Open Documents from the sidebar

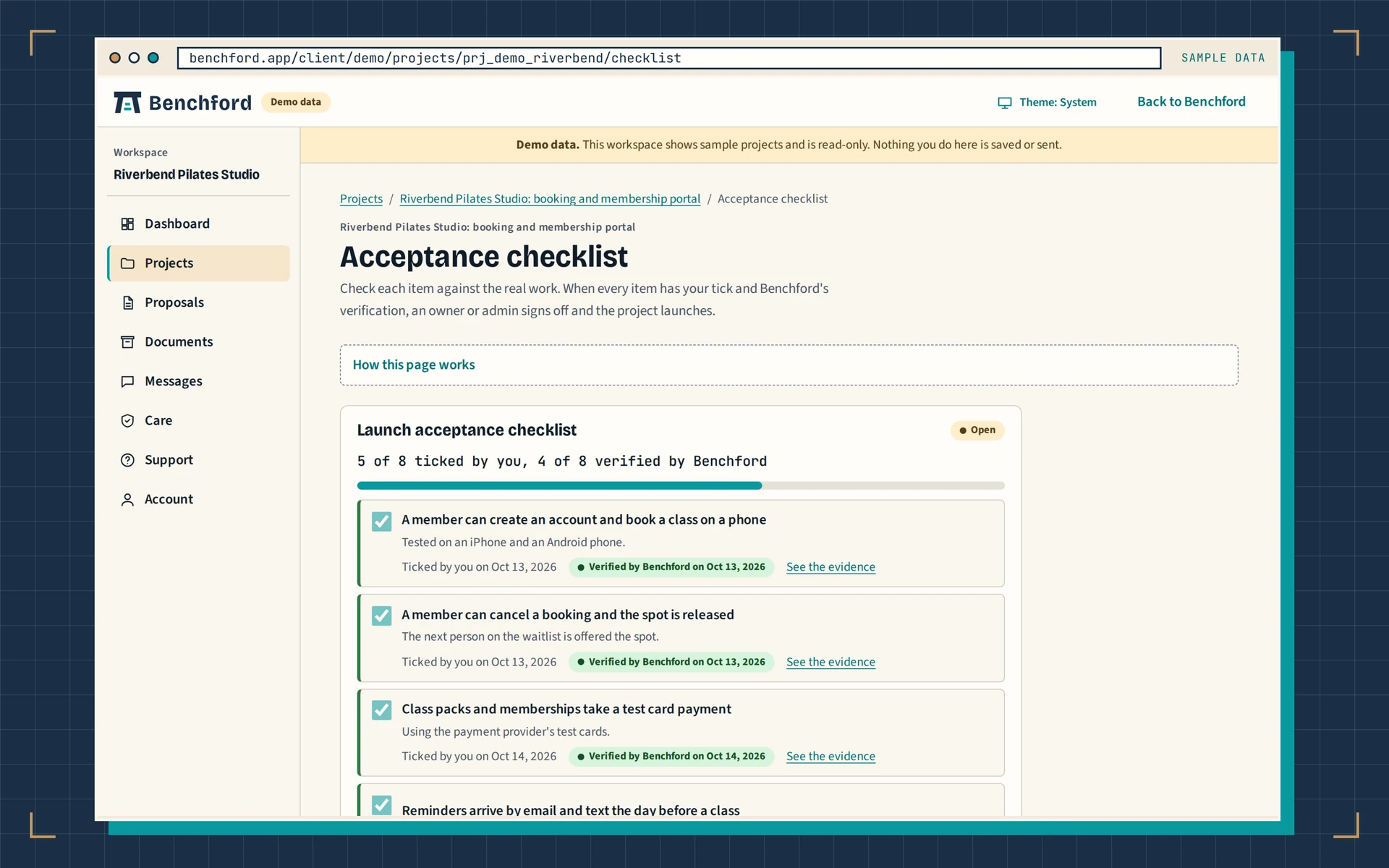tap(198, 342)
